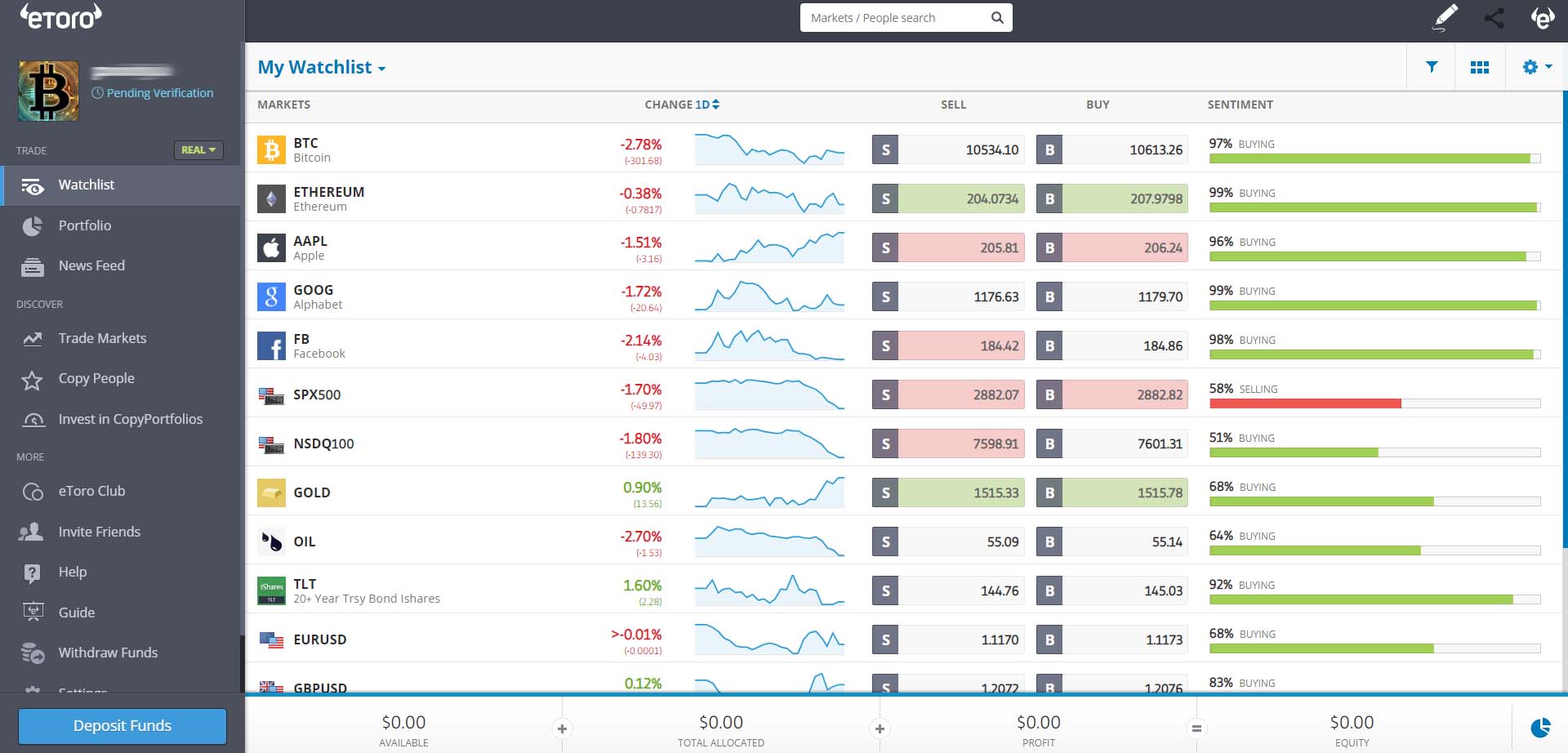Screen dimensions: 1568x753
Task: Click Withdraw Funds in the sidebar
Action: click(108, 653)
